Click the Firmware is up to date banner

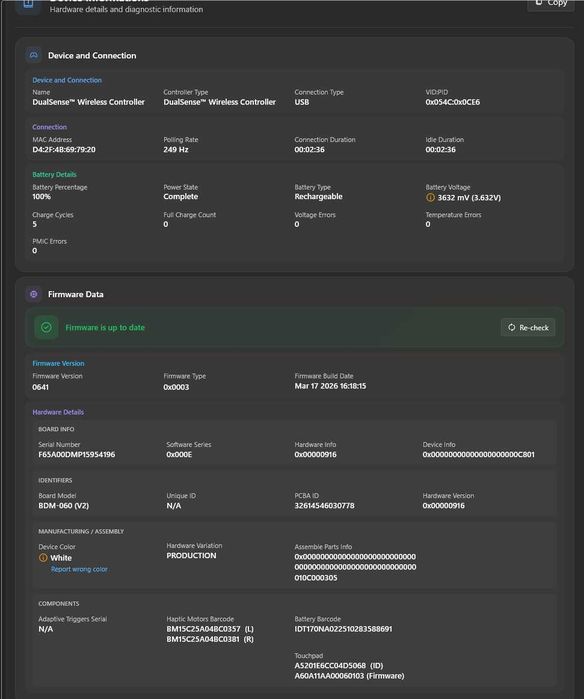point(295,328)
